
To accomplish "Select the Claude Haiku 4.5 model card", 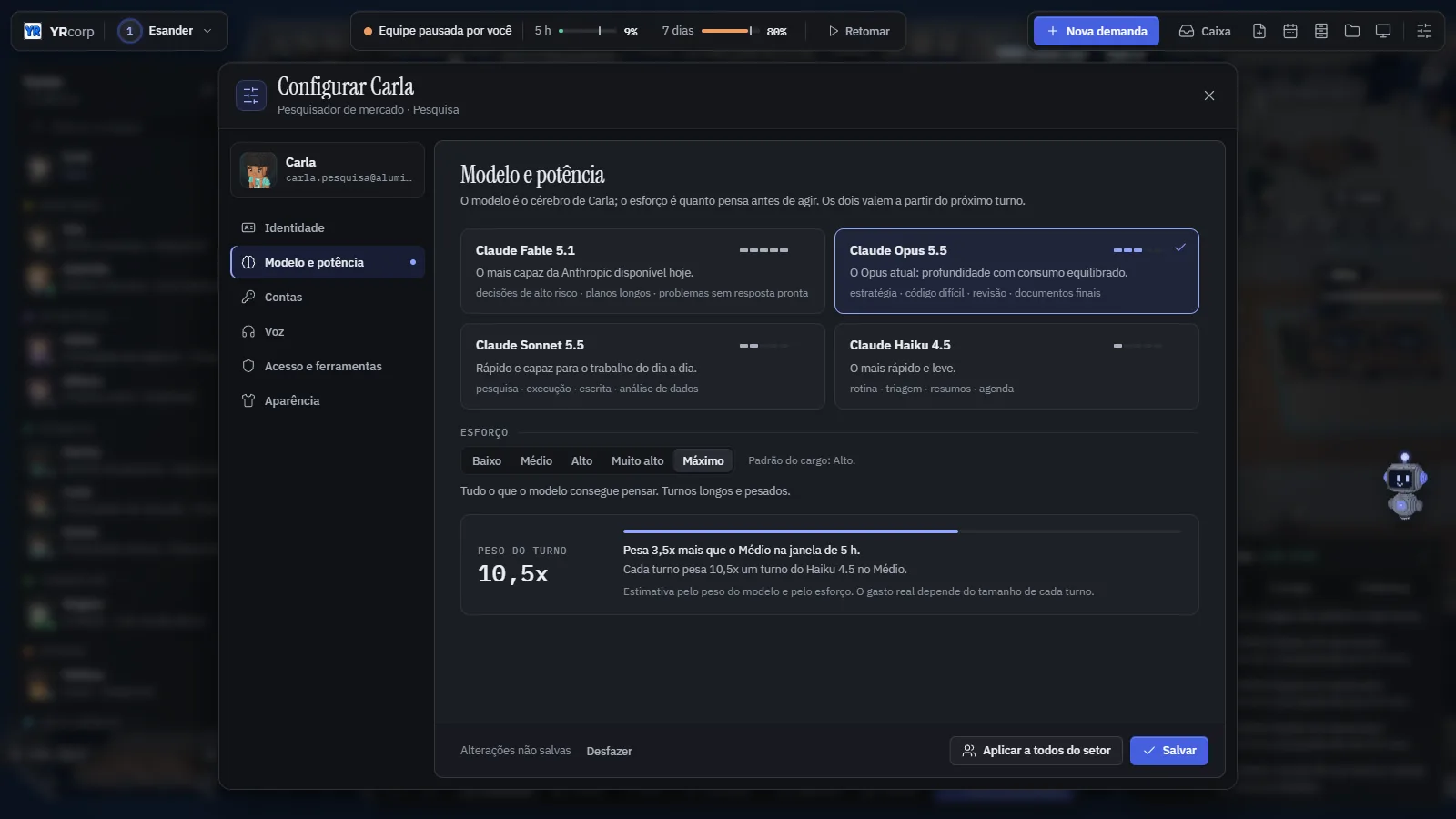I will pyautogui.click(x=1016, y=366).
